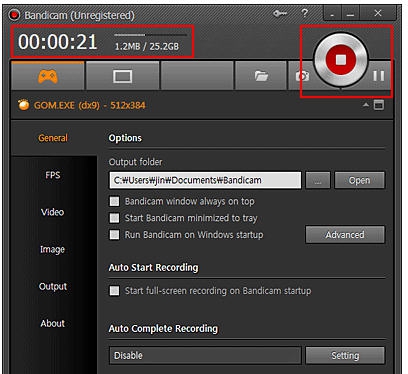Screen dimensions: 408x374
Task: Select screen rectangle recording mode tab
Action: click(123, 76)
